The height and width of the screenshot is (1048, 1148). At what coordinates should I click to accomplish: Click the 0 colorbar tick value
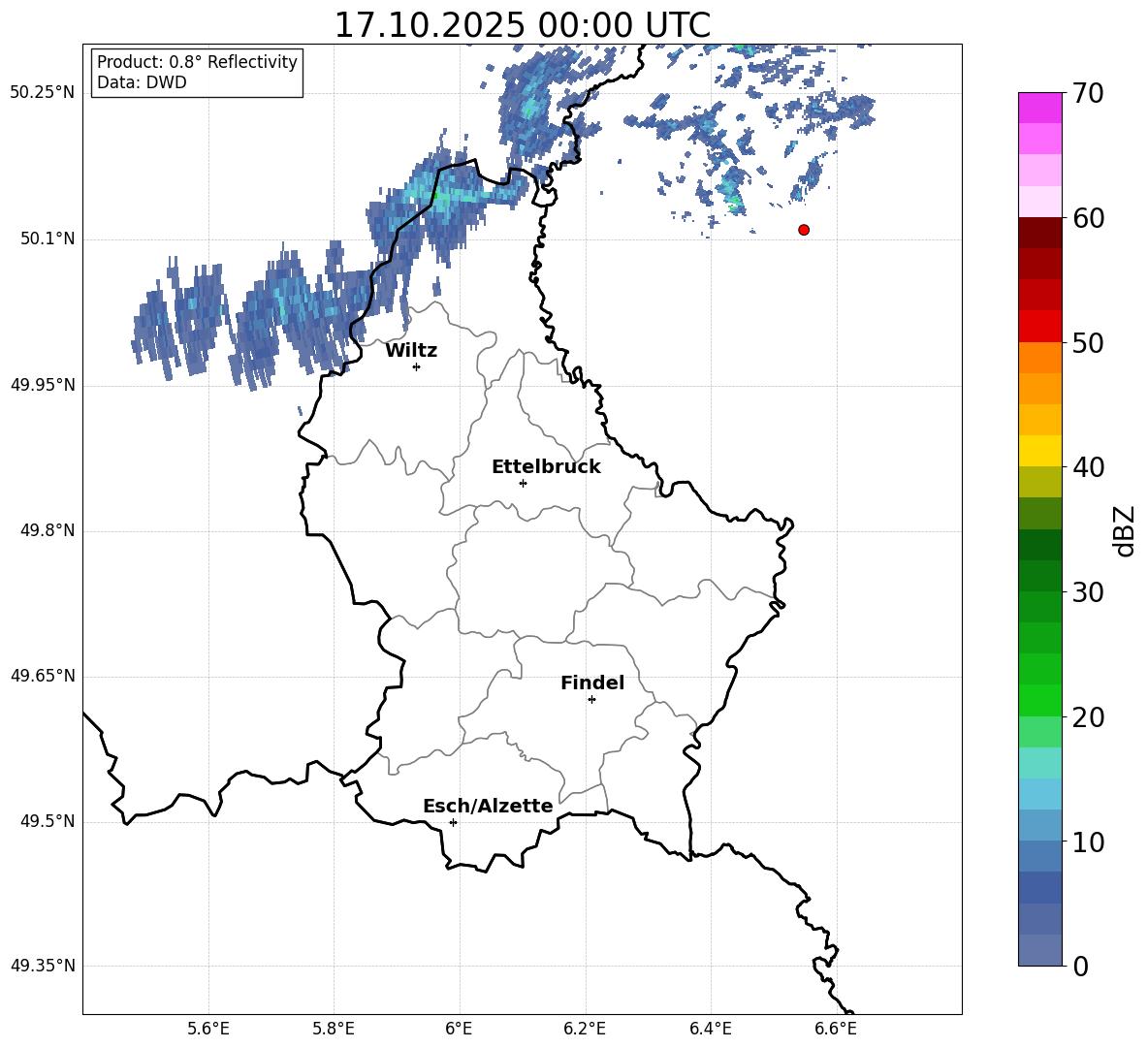click(1081, 967)
